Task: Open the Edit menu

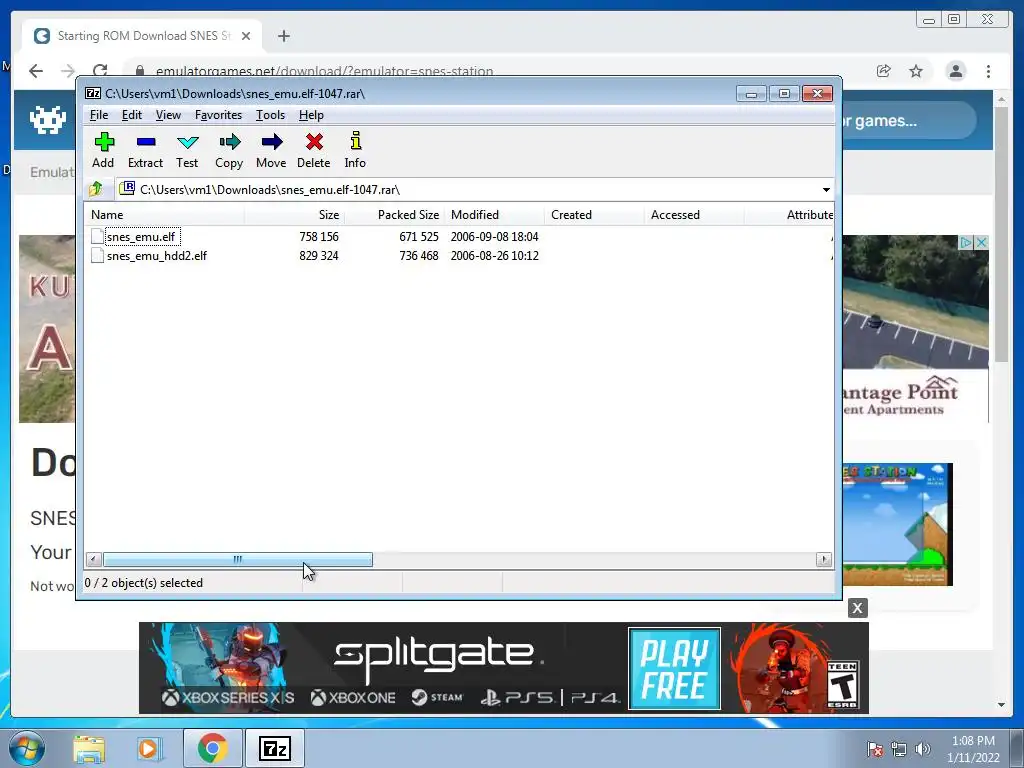Action: 131,115
